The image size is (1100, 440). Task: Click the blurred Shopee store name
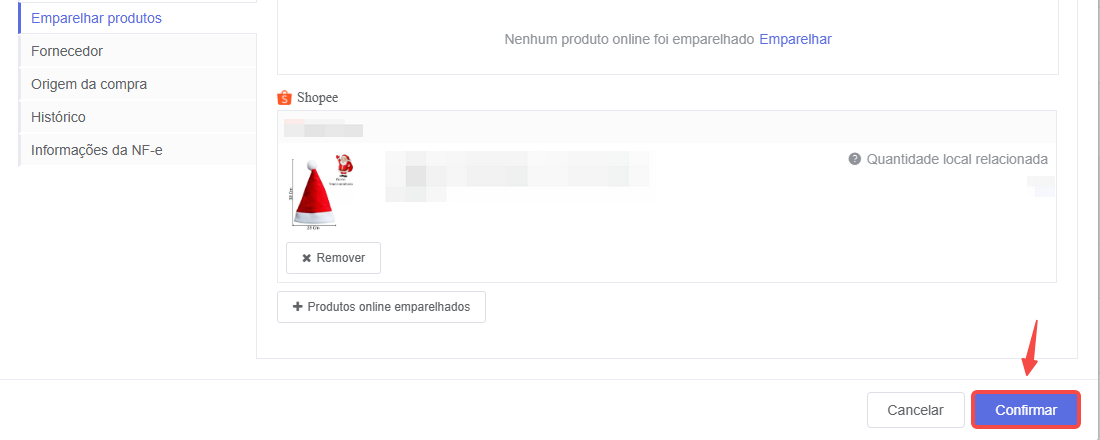tap(323, 127)
